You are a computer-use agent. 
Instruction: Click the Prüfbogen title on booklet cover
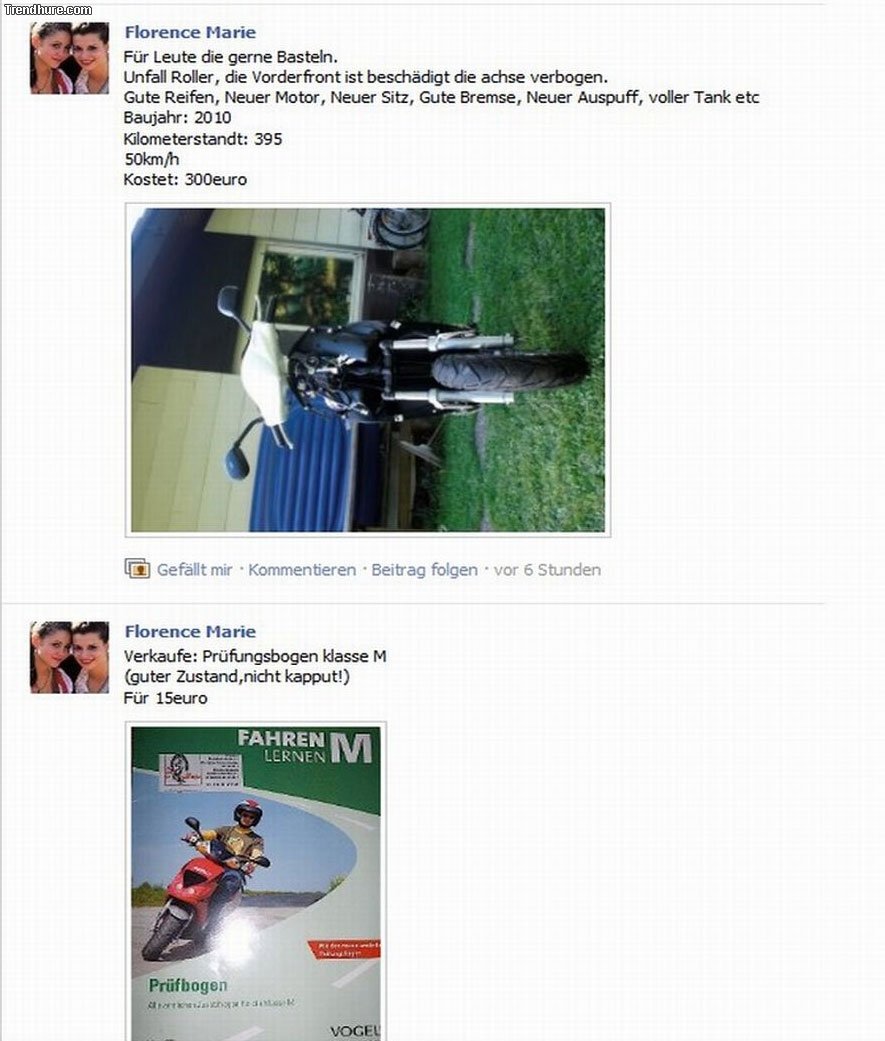point(188,986)
